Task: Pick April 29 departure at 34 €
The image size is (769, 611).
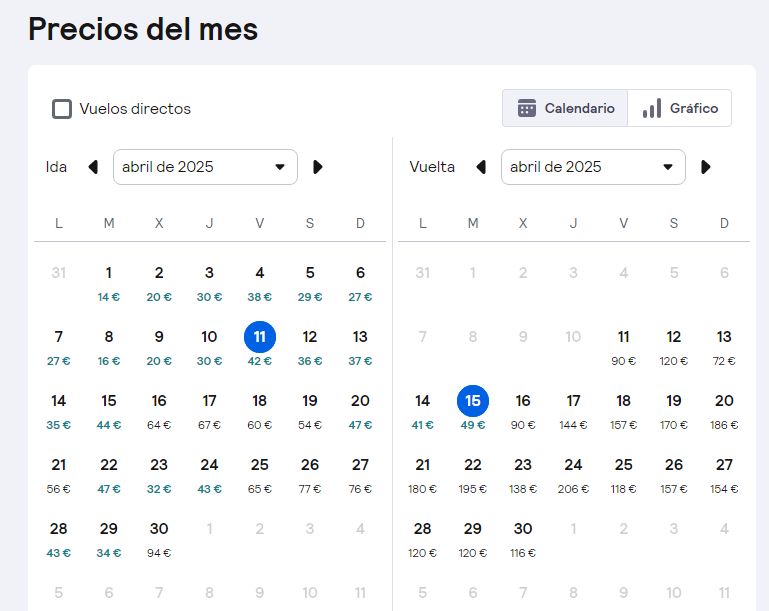Action: pos(109,540)
